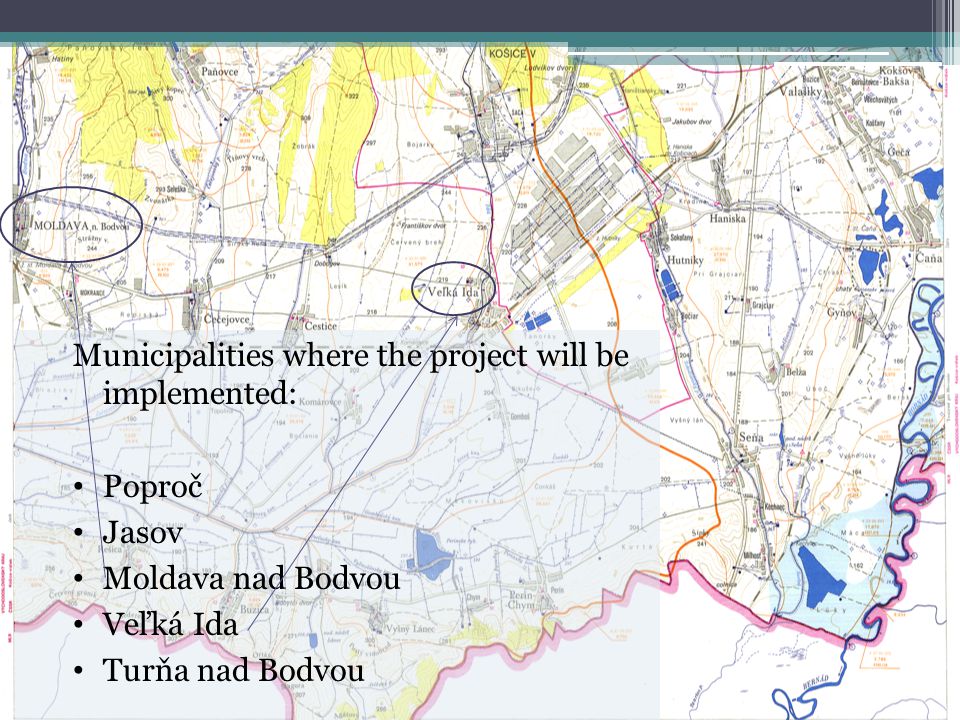Click the 'Seňa' map label
Image resolution: width=960 pixels, height=720 pixels.
tap(751, 437)
